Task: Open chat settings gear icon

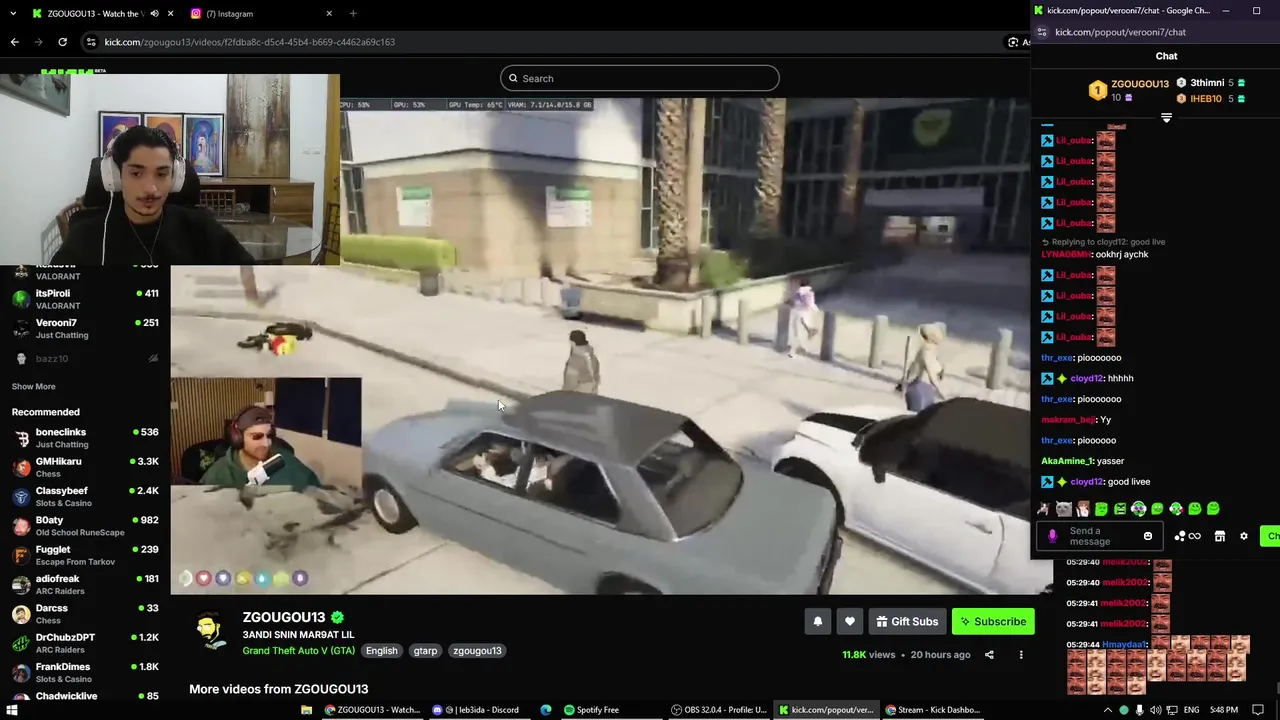Action: point(1244,536)
